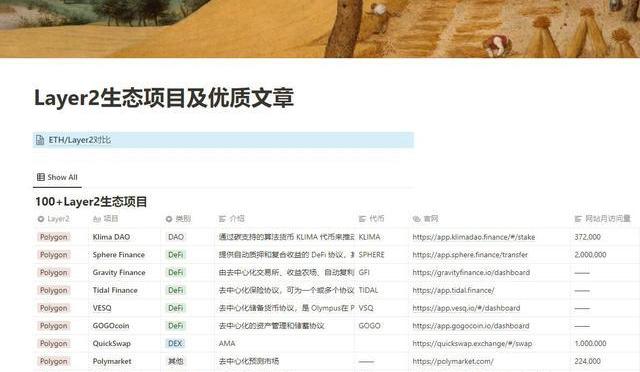Click the page title Layer2生态项目及优质文章
The height and width of the screenshot is (372, 640).
tap(164, 98)
